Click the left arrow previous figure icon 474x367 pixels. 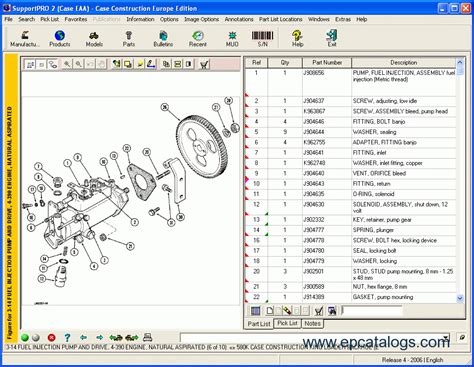point(83,338)
